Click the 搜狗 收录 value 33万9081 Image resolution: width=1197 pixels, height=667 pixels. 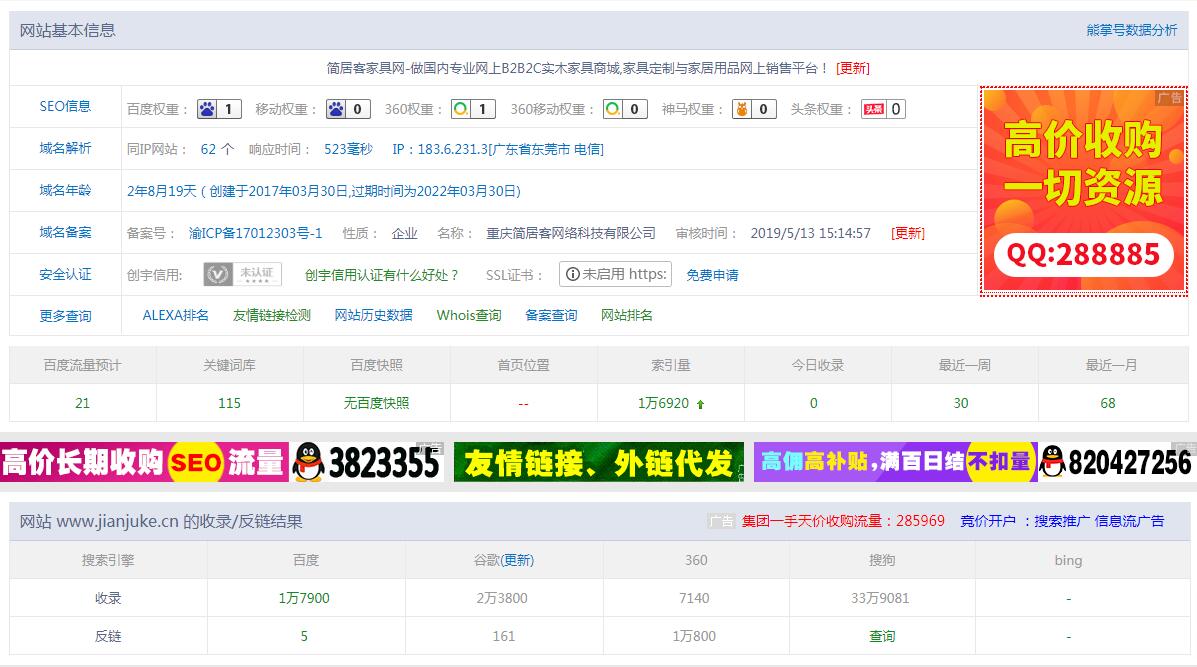[x=880, y=598]
